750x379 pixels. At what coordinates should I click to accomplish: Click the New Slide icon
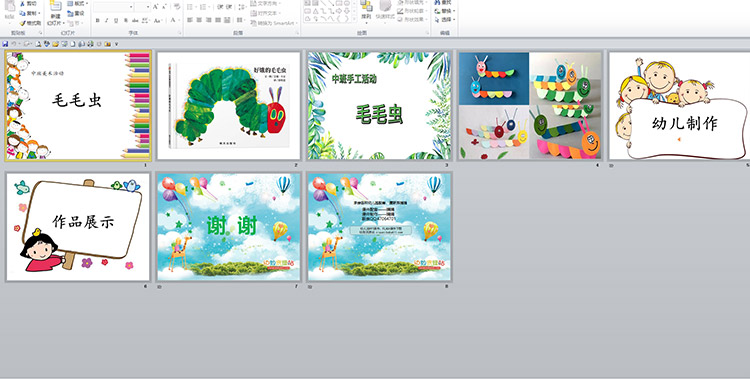tap(55, 7)
